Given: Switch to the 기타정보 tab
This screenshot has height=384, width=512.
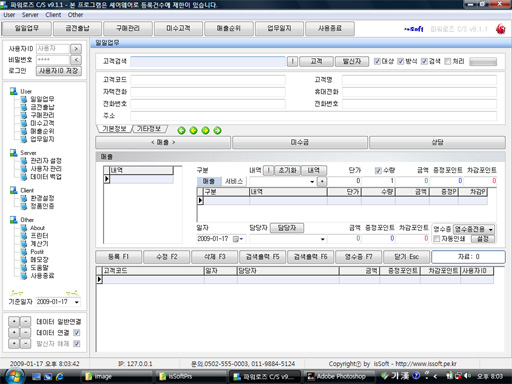Looking at the screenshot, I should (149, 129).
